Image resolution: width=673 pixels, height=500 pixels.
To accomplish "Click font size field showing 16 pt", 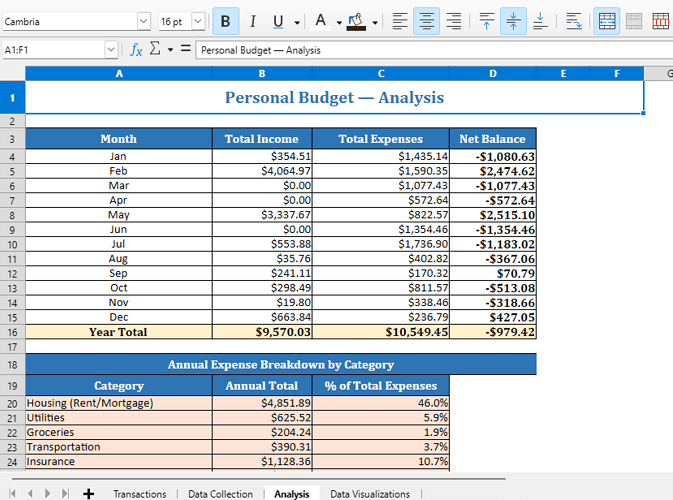I will tap(175, 21).
